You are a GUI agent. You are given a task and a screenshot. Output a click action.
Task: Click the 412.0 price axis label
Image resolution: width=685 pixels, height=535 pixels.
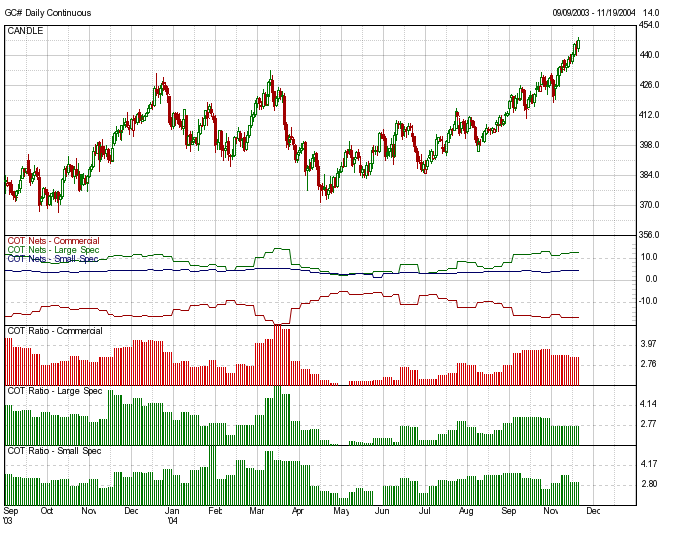649,115
